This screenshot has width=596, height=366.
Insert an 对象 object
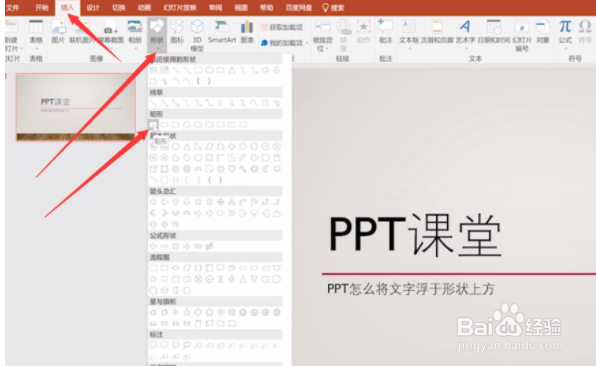tap(542, 32)
